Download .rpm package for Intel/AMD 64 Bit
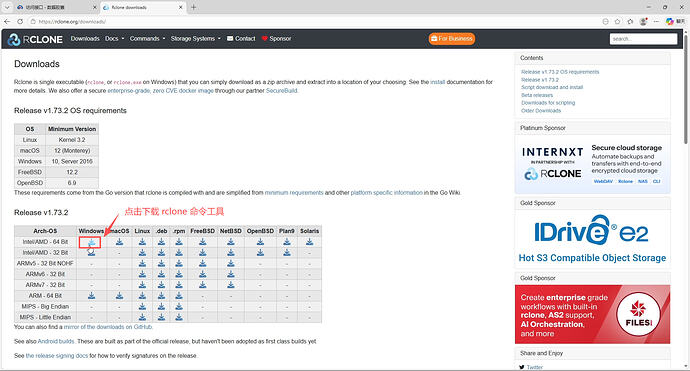This screenshot has height=371, width=690. click(x=179, y=242)
